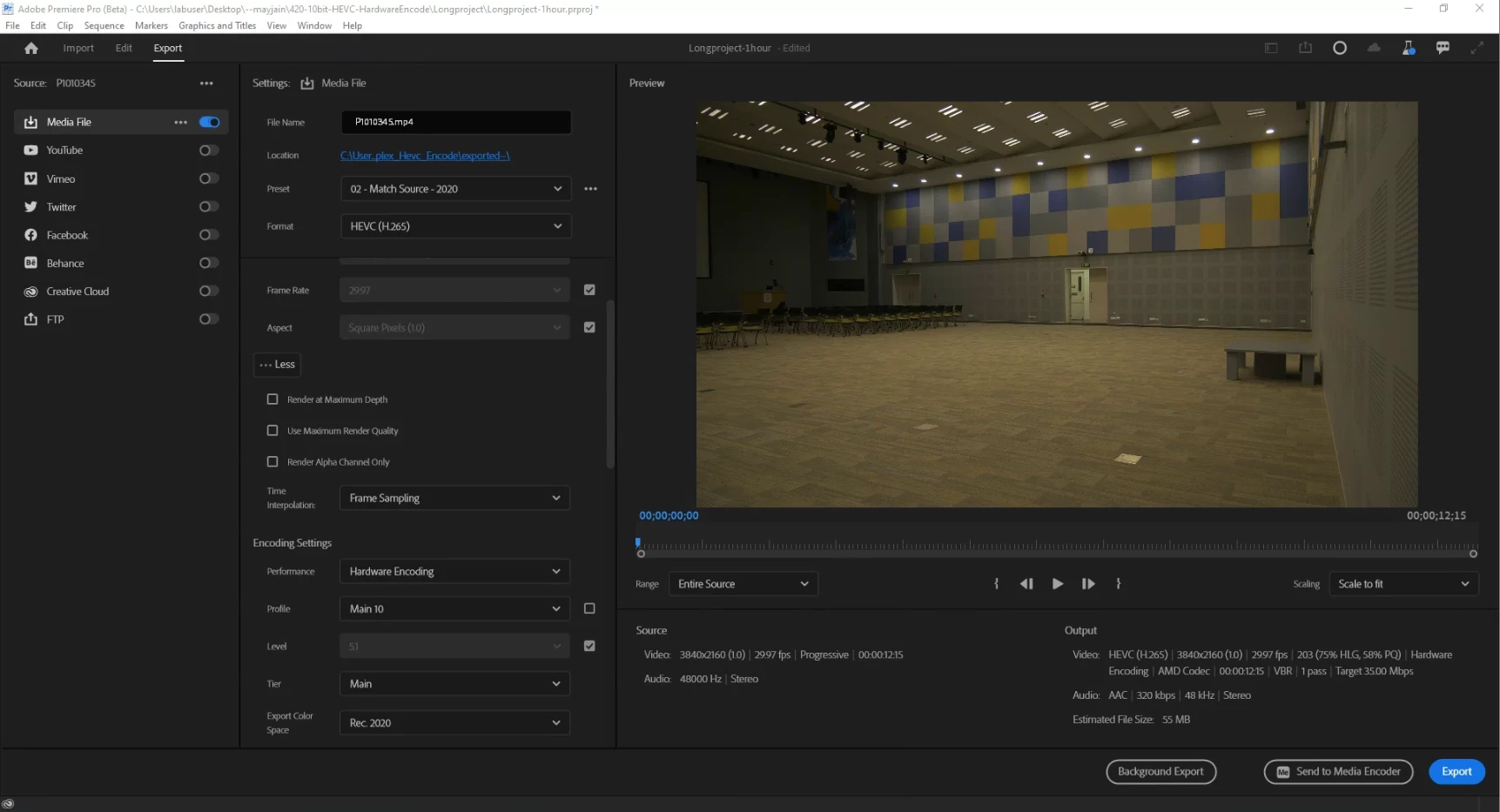Check Render at Maximum Depth
Image resolution: width=1500 pixels, height=812 pixels.
(x=272, y=399)
